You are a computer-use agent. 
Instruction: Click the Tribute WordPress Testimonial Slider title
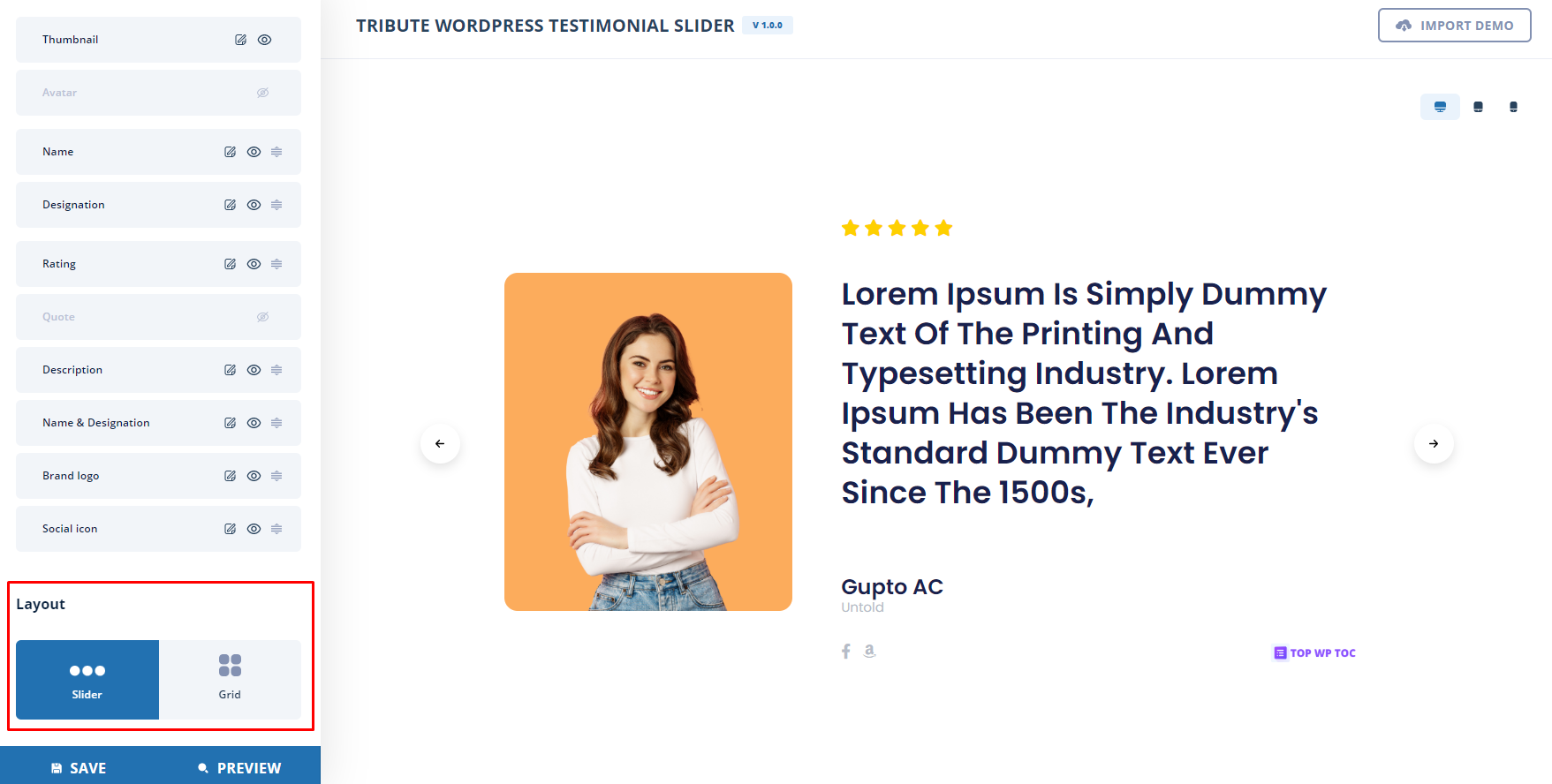tap(545, 26)
